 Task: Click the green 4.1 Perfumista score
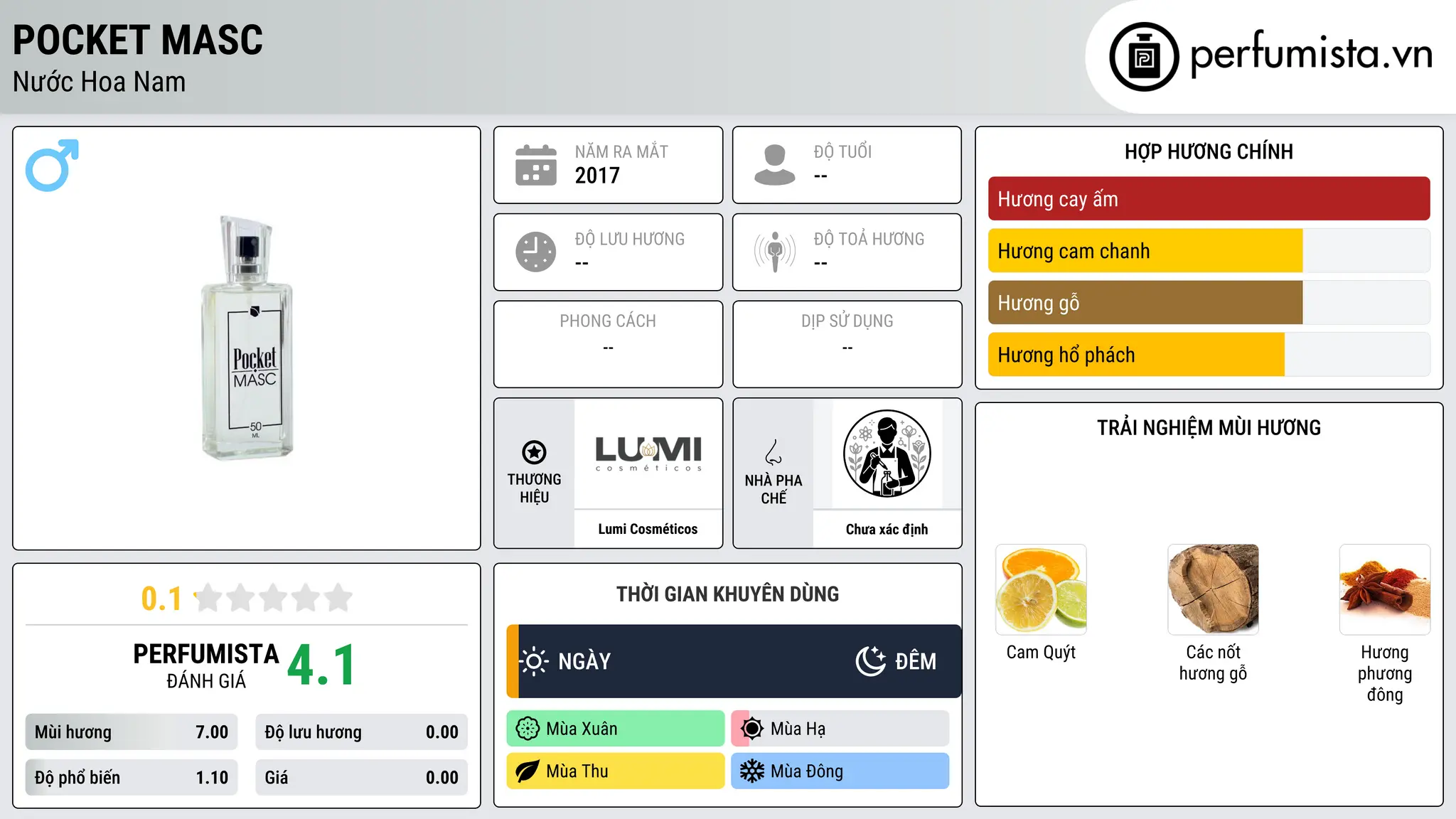[321, 665]
